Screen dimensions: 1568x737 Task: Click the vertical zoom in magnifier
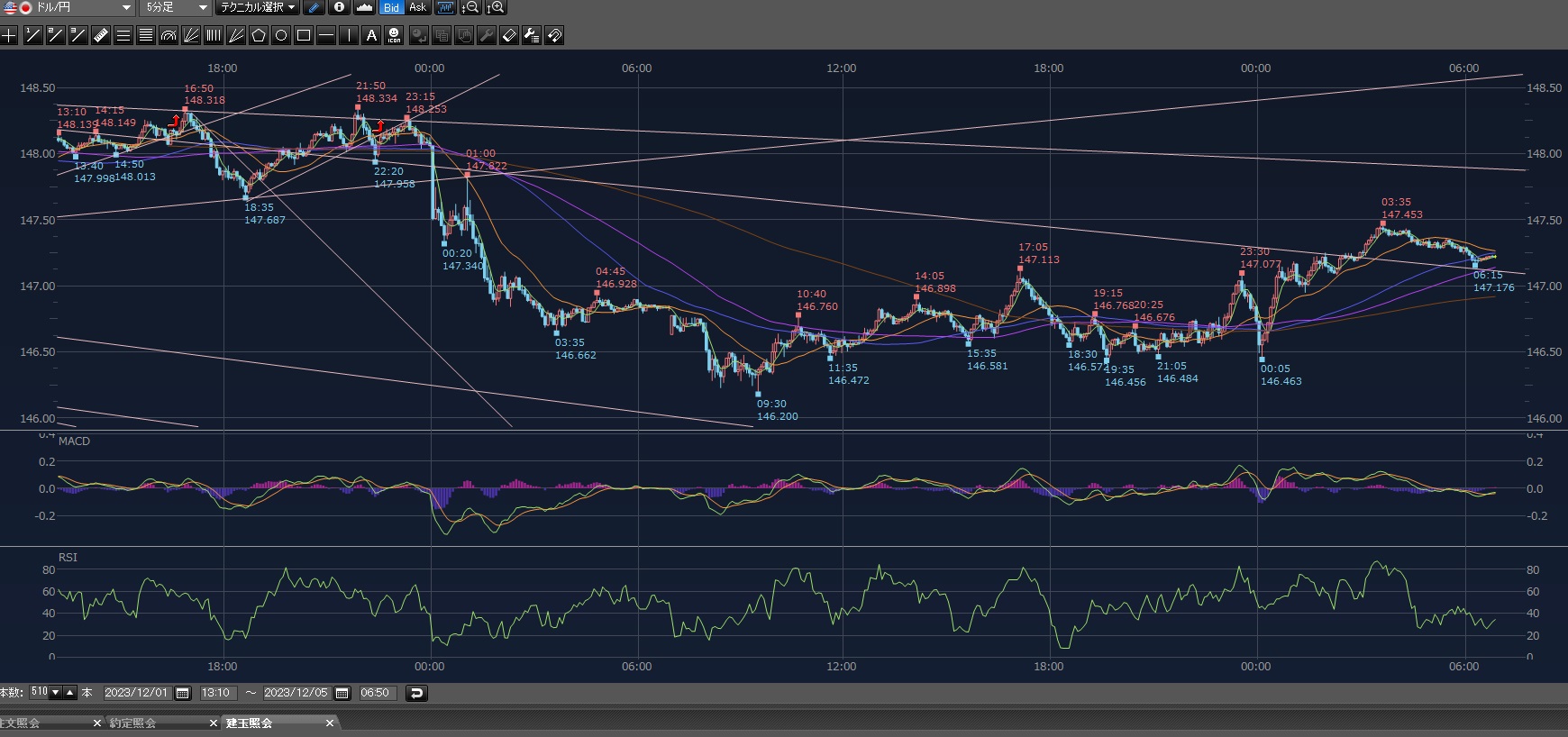pyautogui.click(x=496, y=7)
